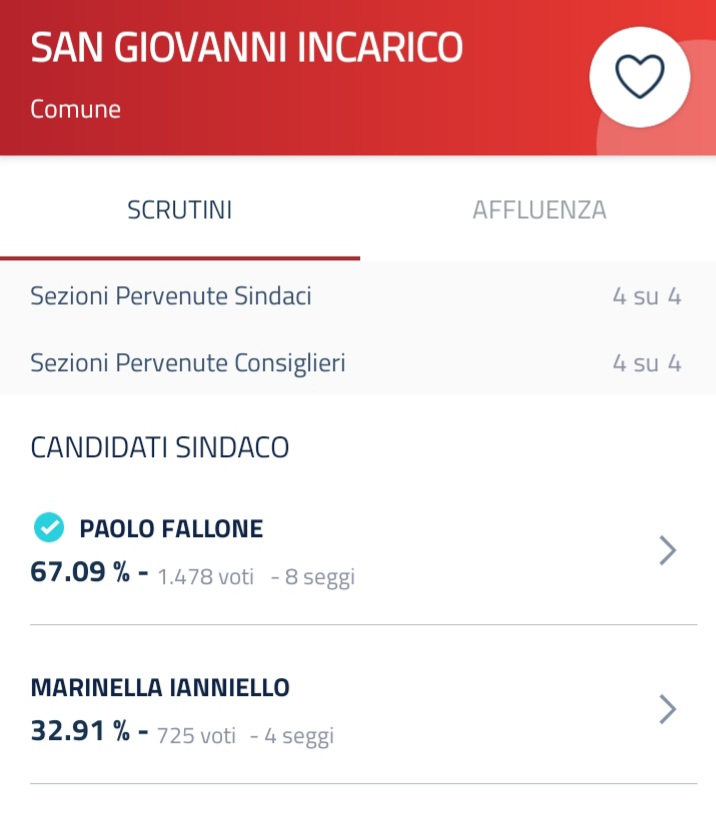The image size is (716, 816).
Task: Click the 4 su 4 value for Sindaci
Action: (647, 296)
